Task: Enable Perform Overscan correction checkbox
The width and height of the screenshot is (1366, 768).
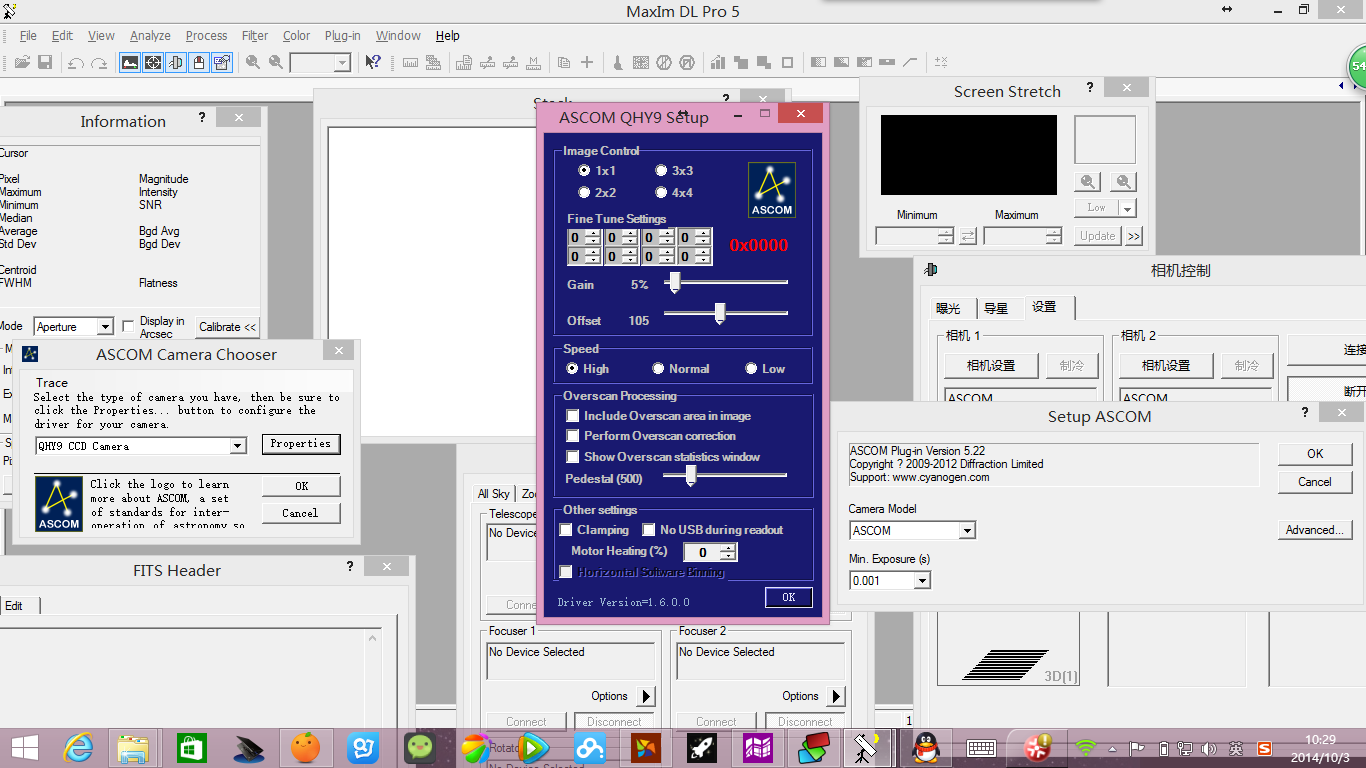Action: click(x=573, y=436)
